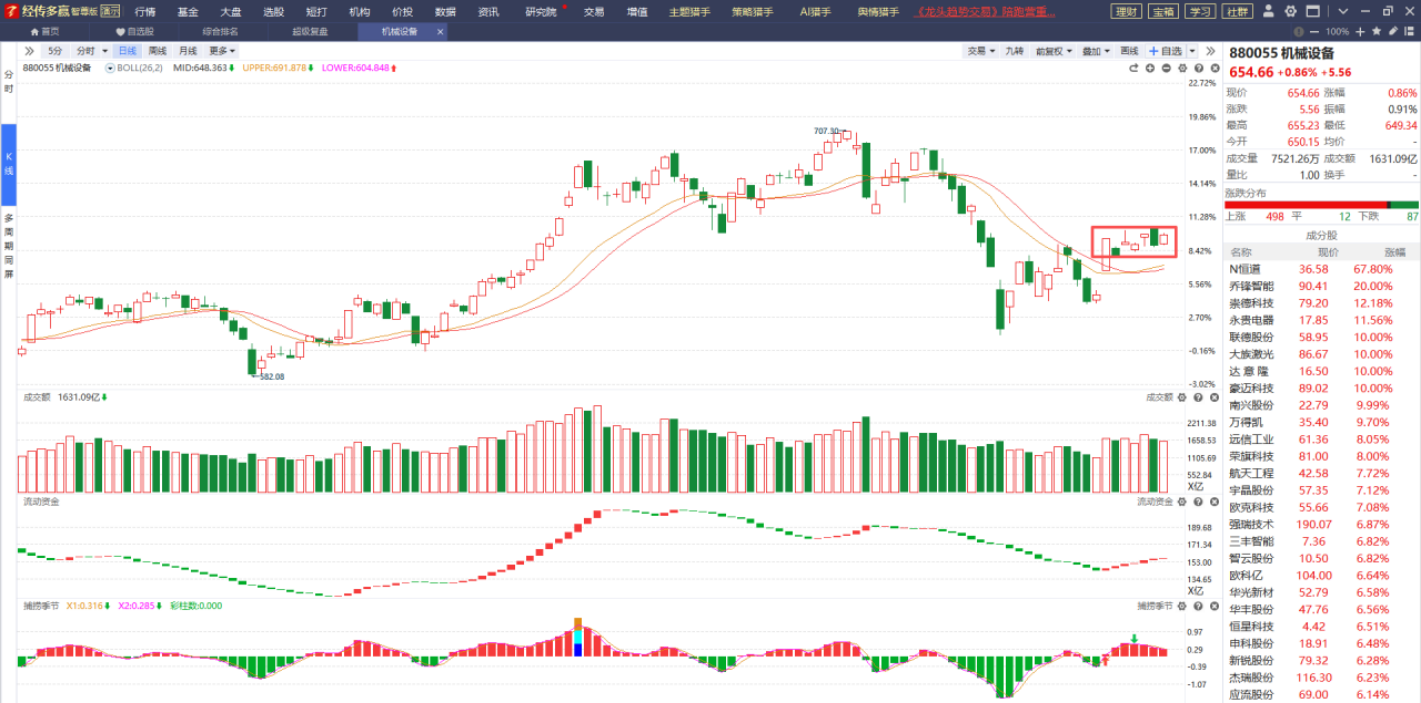Open the BOLL indicator dropdown arrow

[x=110, y=68]
